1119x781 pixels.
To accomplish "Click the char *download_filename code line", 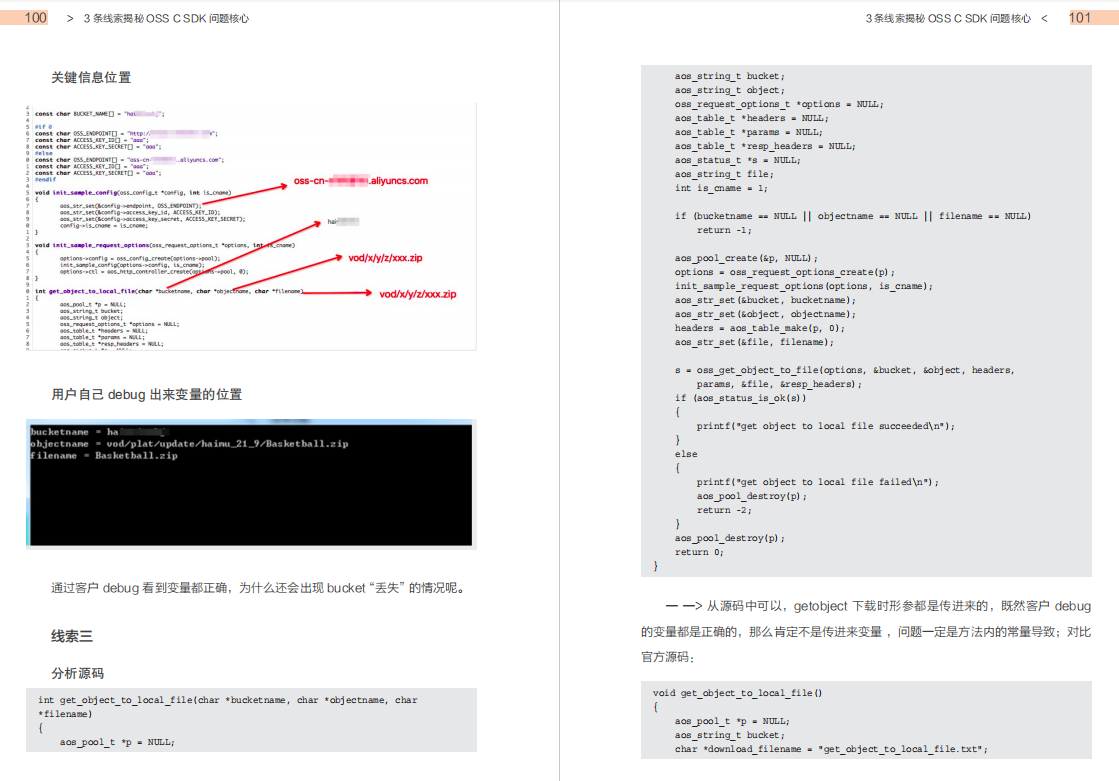I will coord(831,749).
